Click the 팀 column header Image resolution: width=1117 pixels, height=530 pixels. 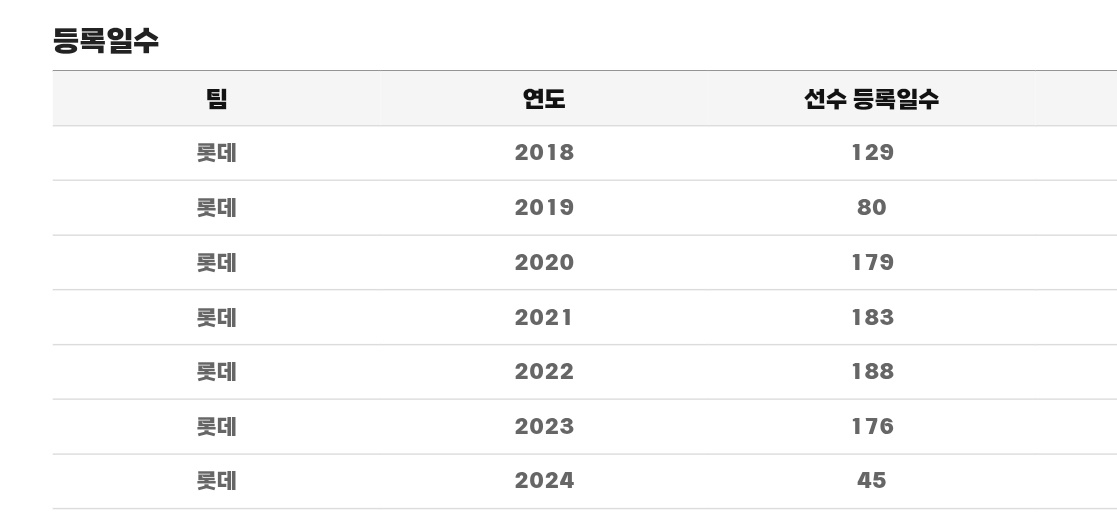(x=217, y=99)
